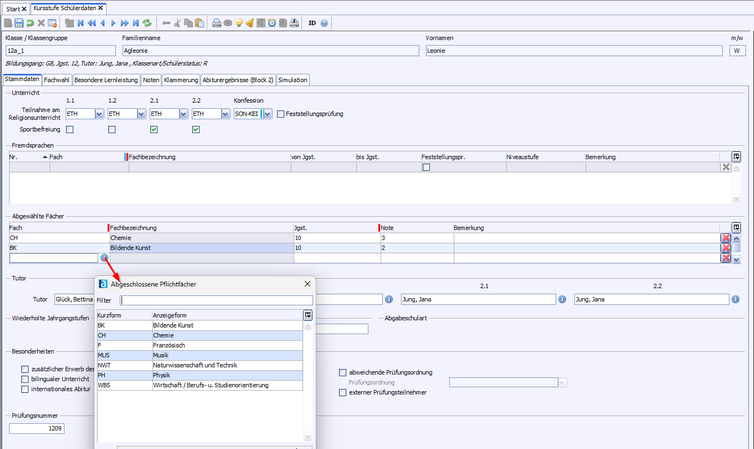Enable the Feststellungsprüfung checkbox beside Konfession
This screenshot has width=754, height=449.
point(281,114)
